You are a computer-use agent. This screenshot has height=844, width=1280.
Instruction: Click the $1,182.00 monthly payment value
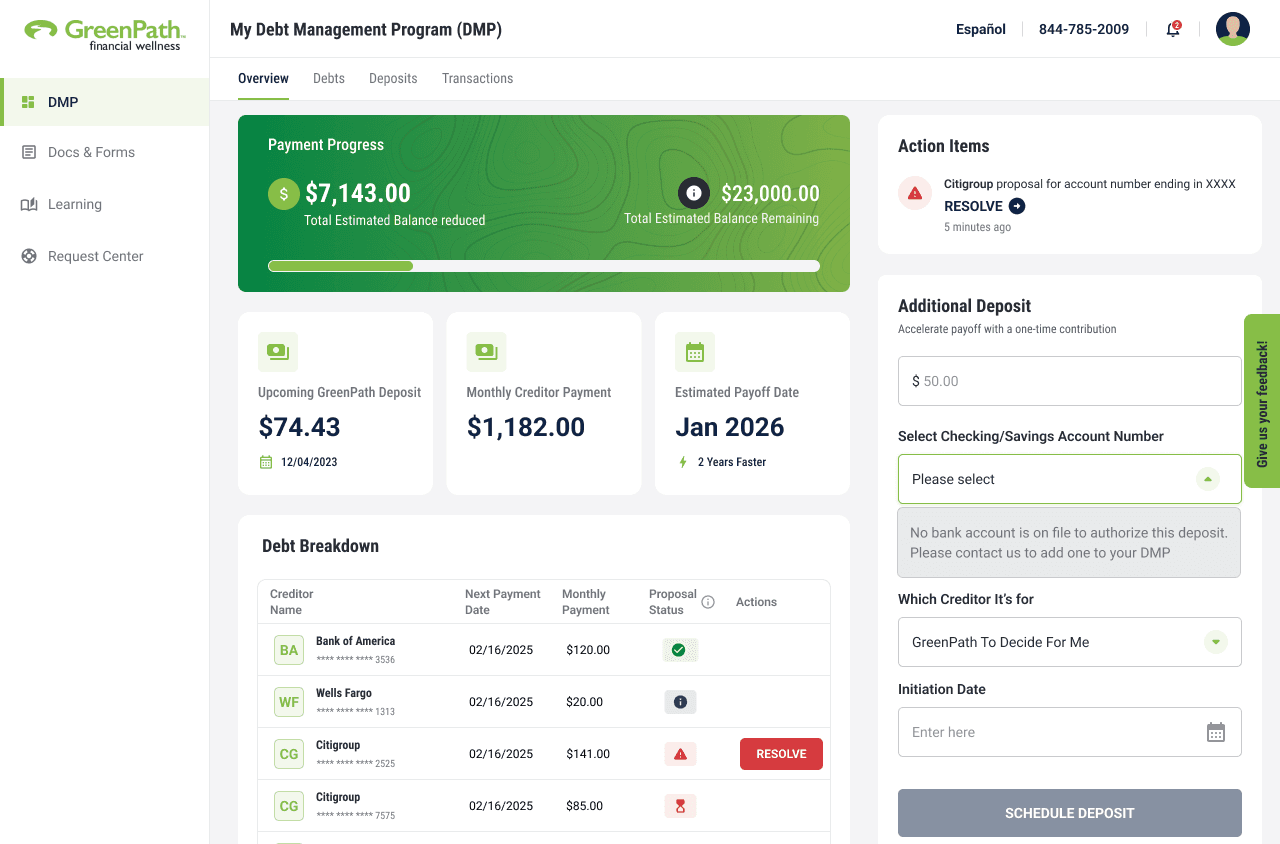(526, 427)
